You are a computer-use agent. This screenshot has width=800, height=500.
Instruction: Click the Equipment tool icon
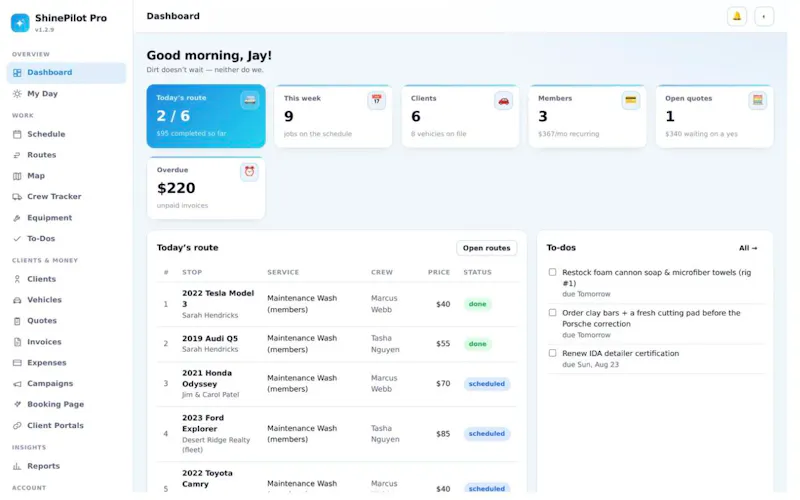coord(17,218)
